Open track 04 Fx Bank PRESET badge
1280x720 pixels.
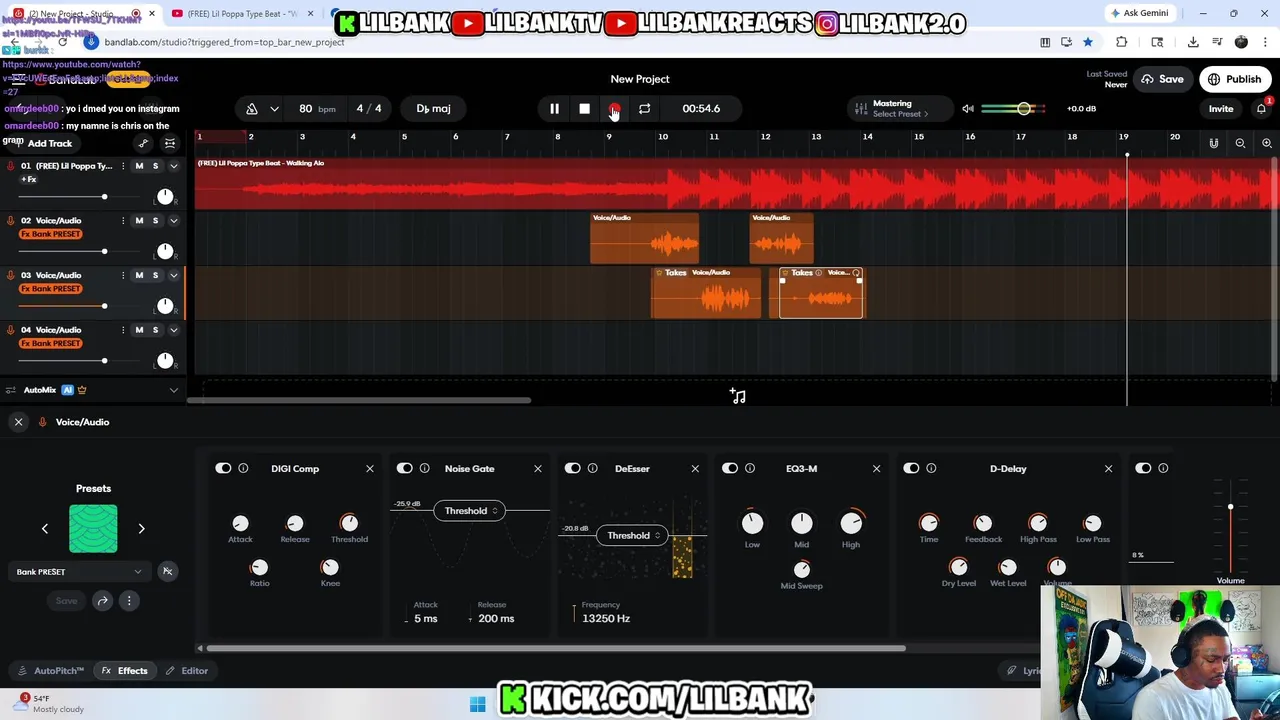[51, 343]
